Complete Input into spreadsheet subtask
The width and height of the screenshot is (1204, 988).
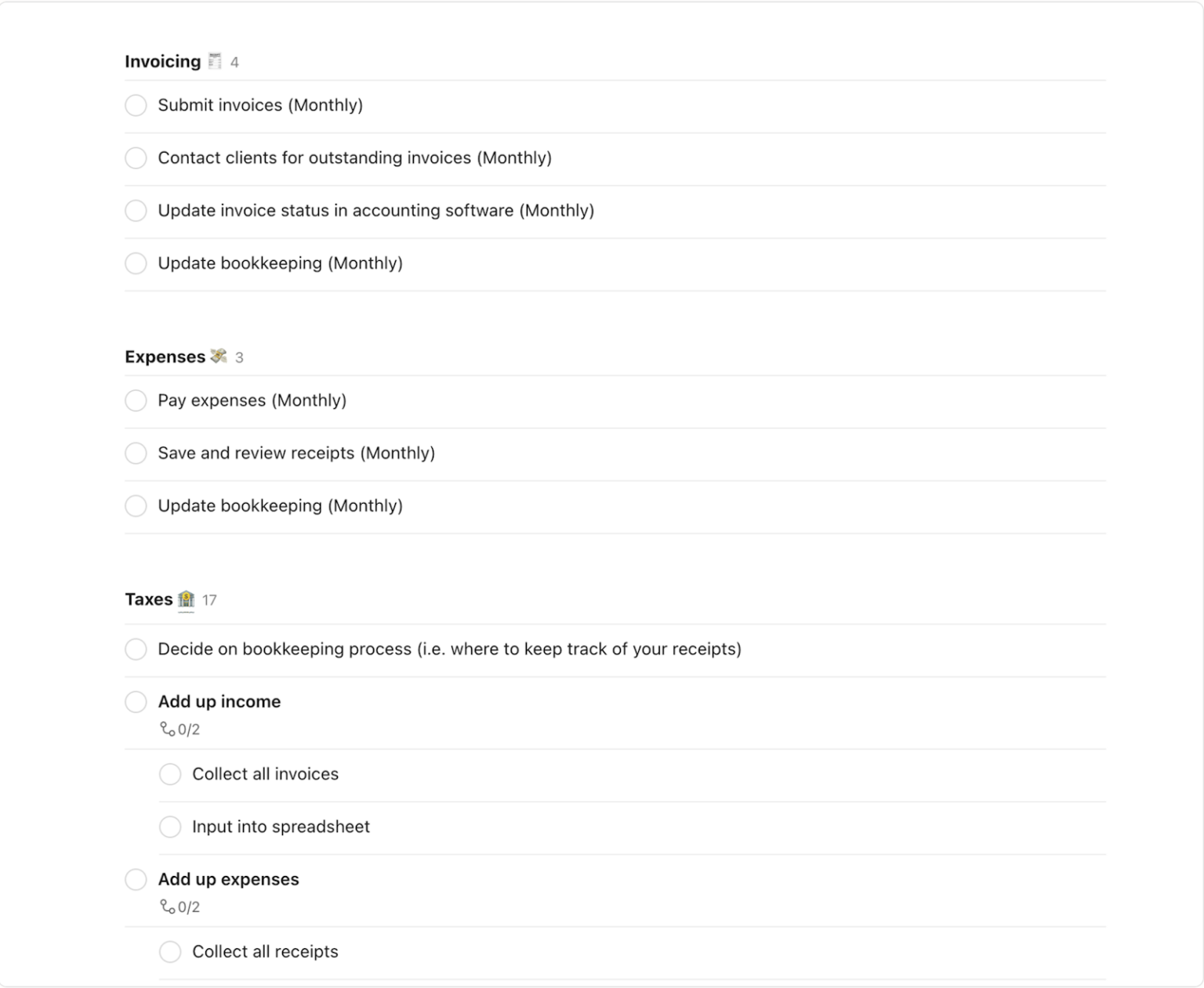point(170,827)
